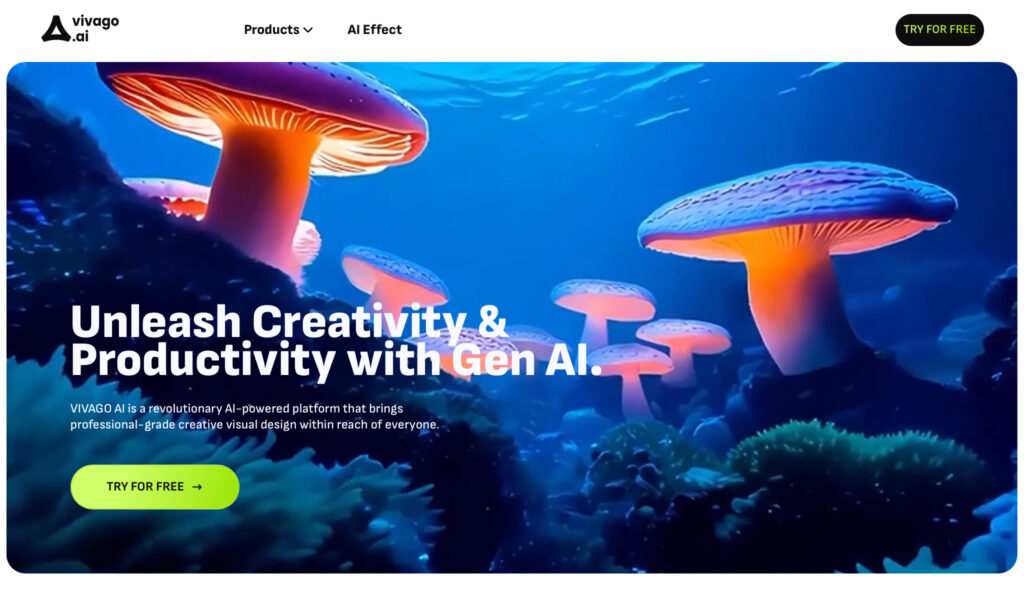Viewport: 1024px width, 599px height.
Task: Expand the chevron next to Products
Action: click(x=308, y=30)
